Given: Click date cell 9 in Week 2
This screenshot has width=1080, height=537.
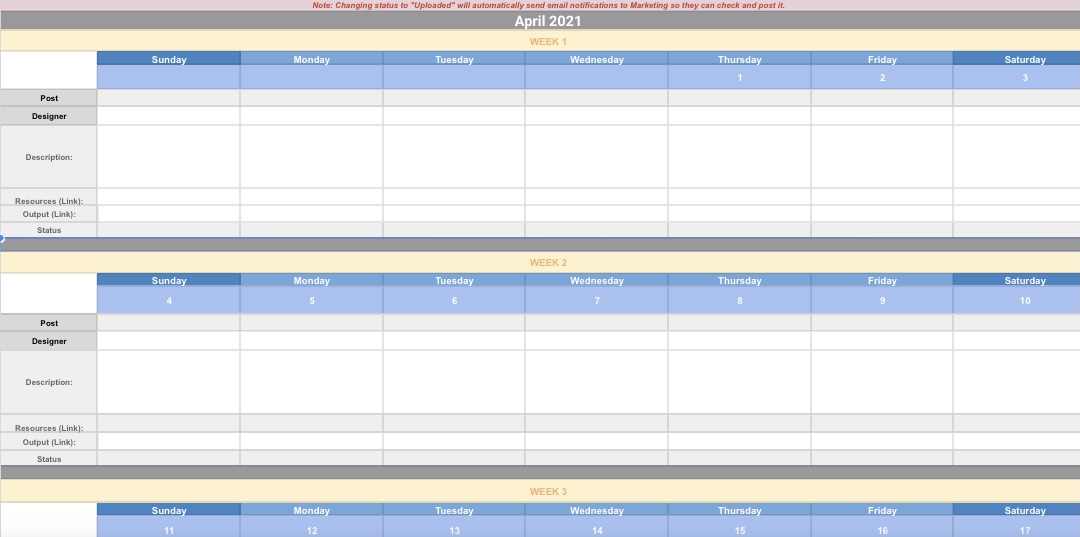Looking at the screenshot, I should tap(882, 300).
